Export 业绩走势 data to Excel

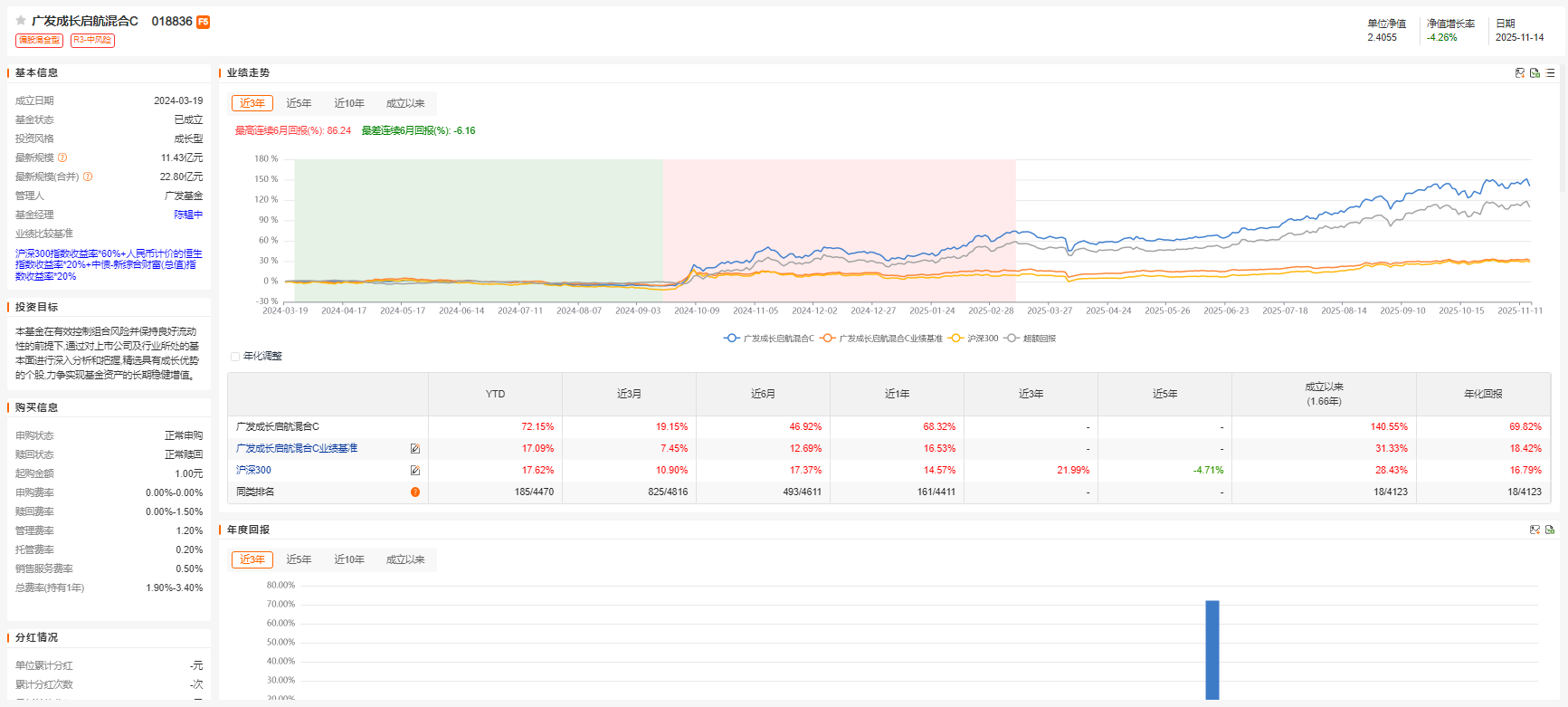pyautogui.click(x=1535, y=73)
